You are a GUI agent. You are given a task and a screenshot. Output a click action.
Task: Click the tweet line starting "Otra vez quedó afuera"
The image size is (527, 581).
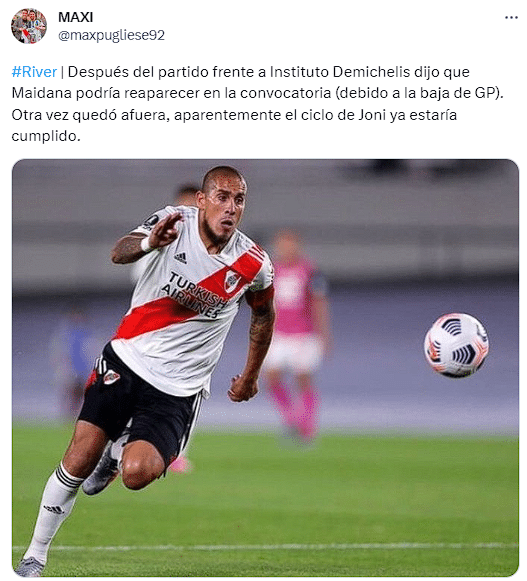click(x=234, y=115)
